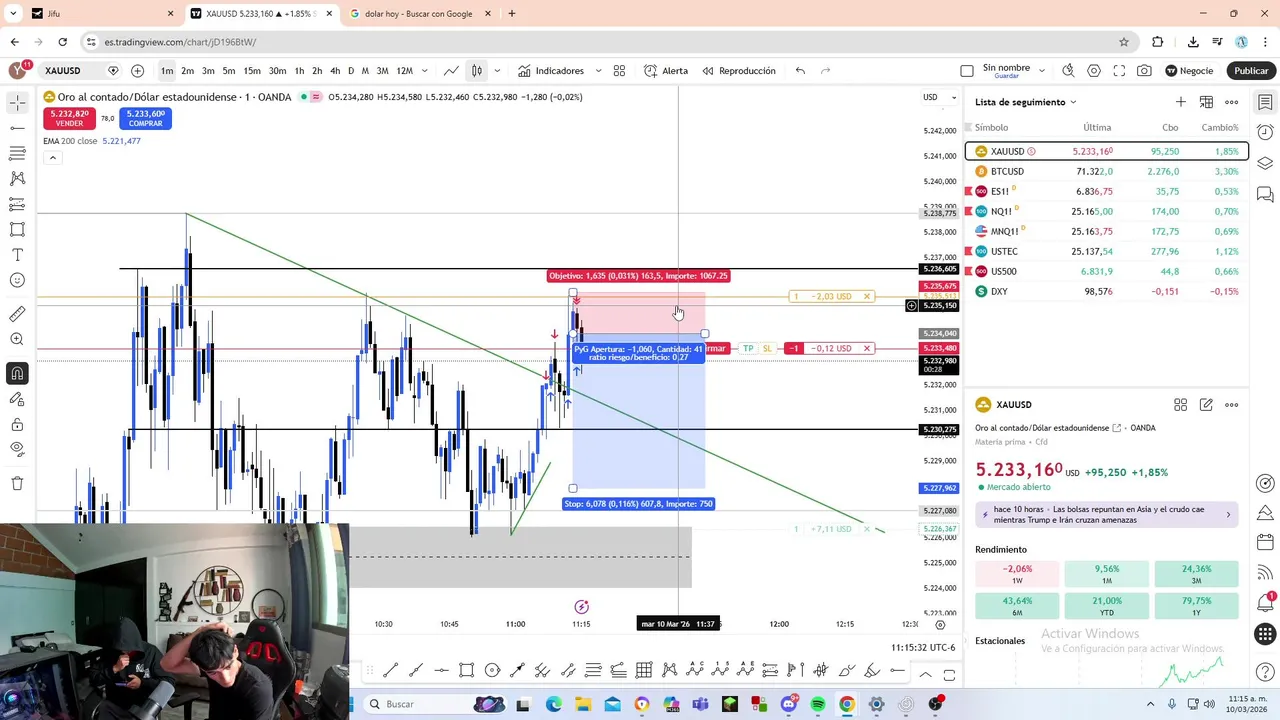Viewport: 1280px width, 720px height.
Task: Open a new browser tab
Action: pos(512,14)
